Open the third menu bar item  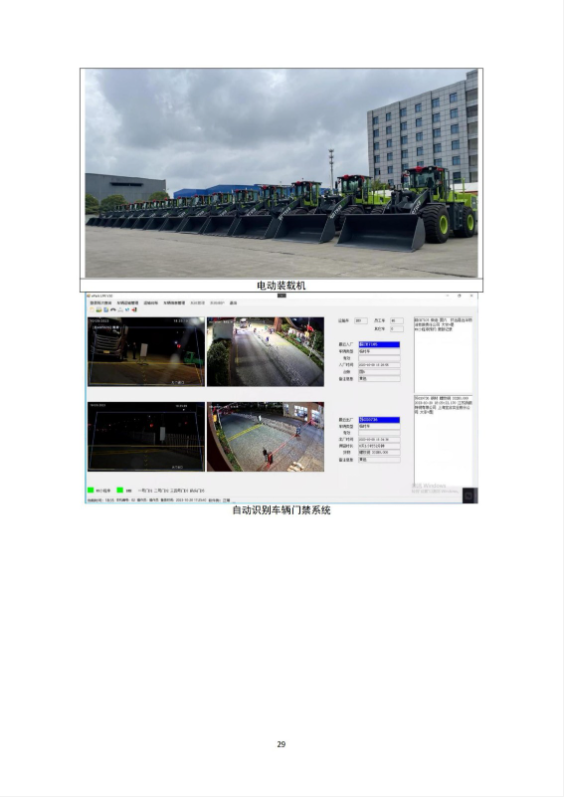click(x=151, y=303)
